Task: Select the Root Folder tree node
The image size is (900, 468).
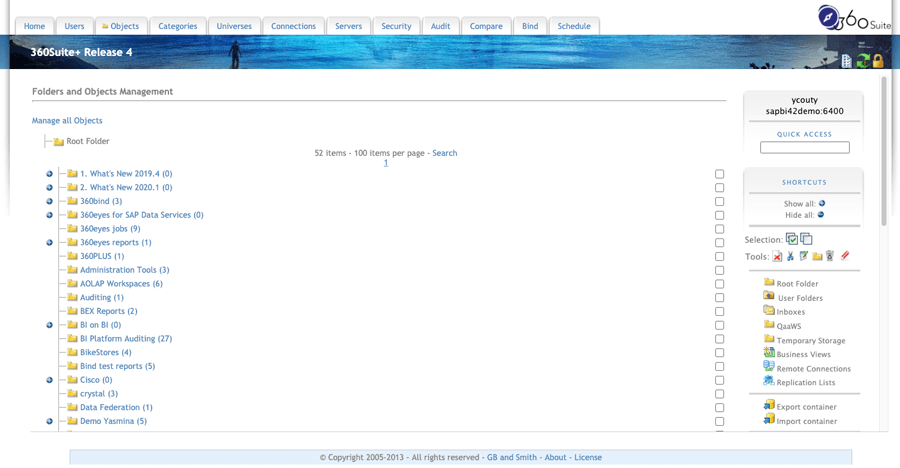Action: [x=87, y=141]
